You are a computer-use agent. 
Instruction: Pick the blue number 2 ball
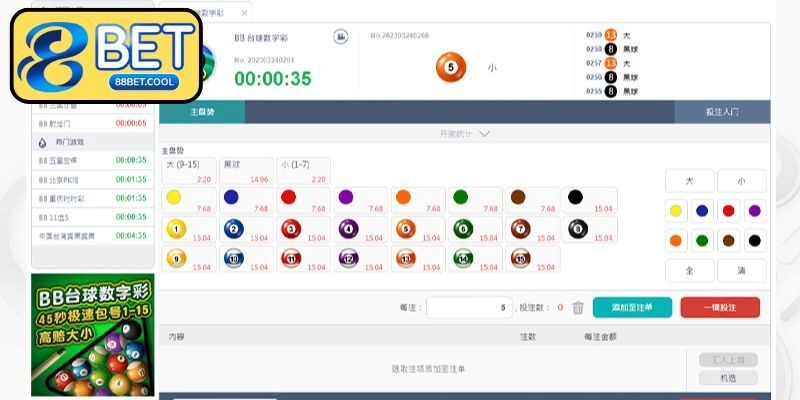click(234, 229)
